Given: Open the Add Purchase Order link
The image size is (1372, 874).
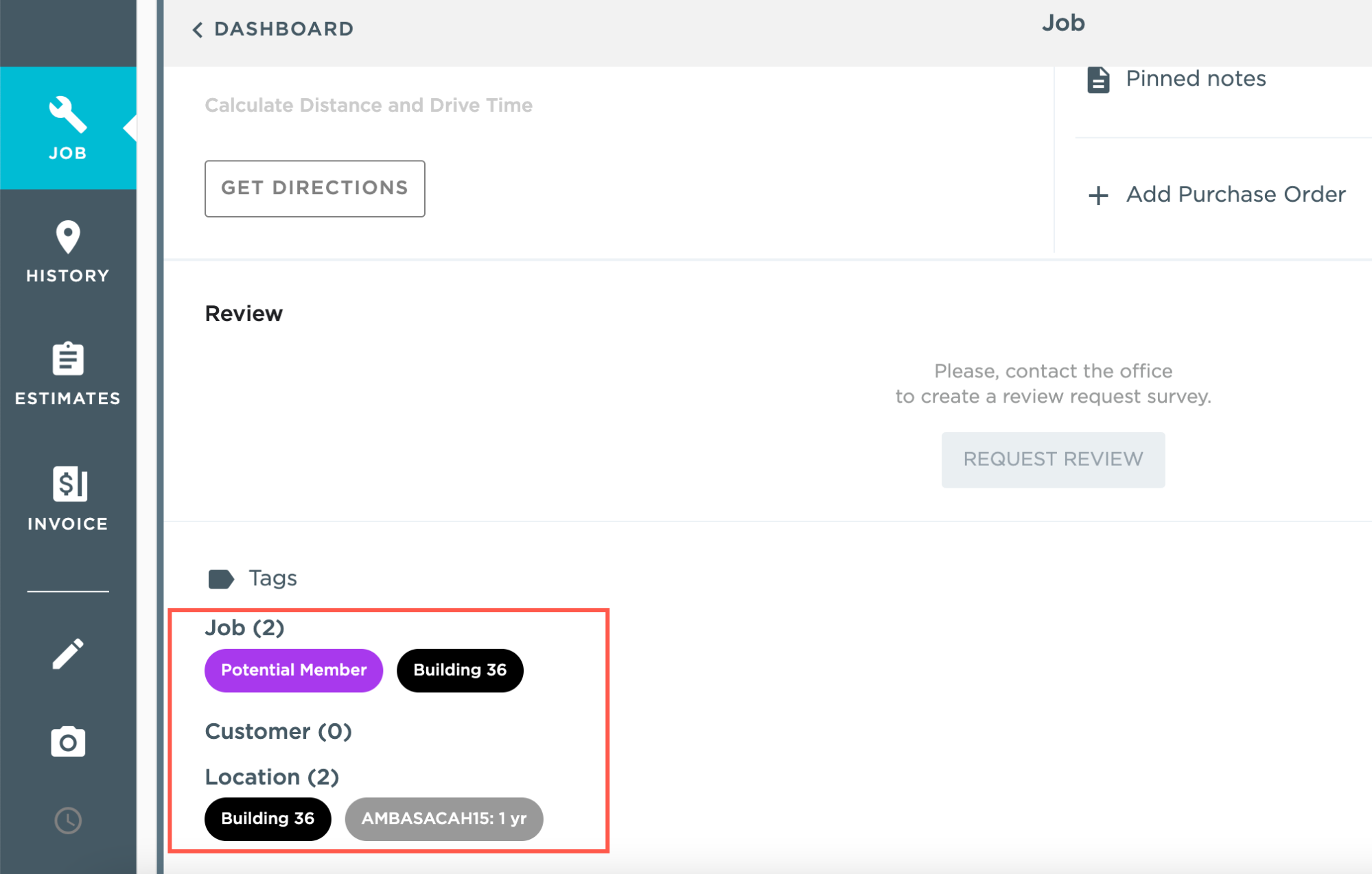Looking at the screenshot, I should 1235,195.
